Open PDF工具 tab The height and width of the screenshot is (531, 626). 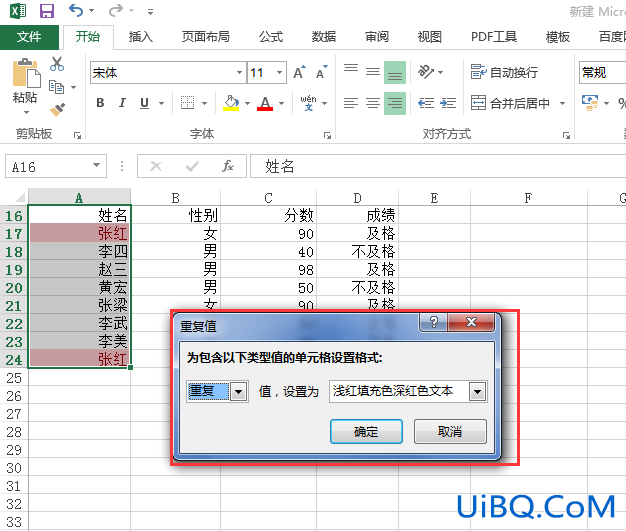click(x=494, y=37)
